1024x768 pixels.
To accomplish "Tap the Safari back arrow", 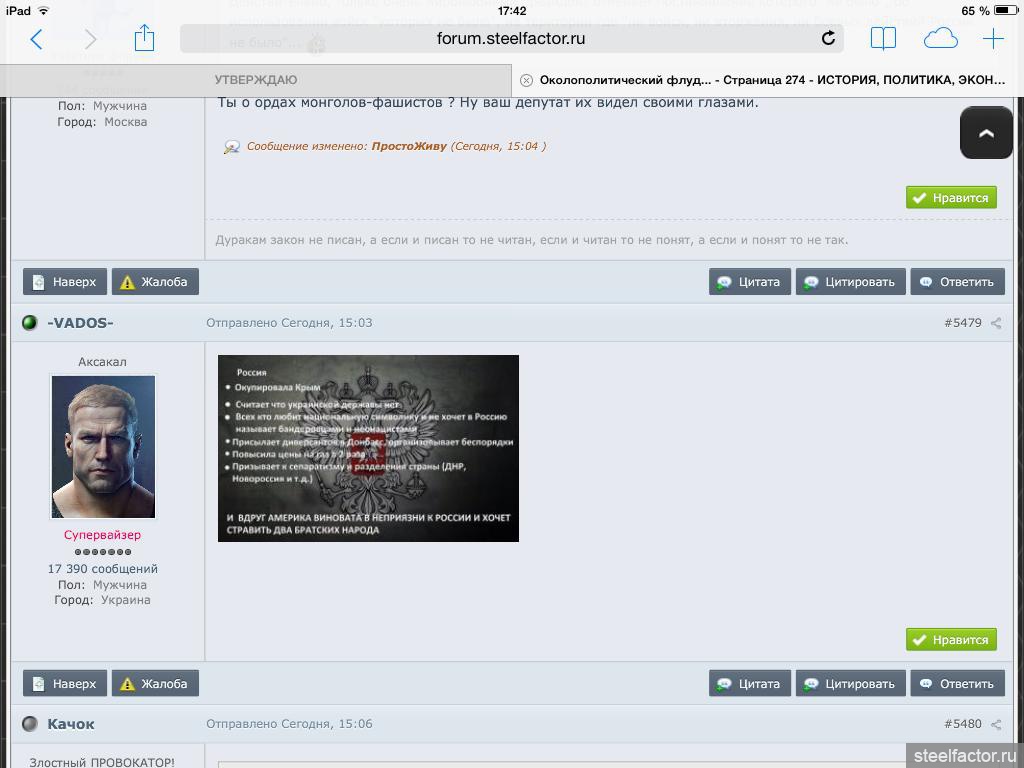I will (37, 39).
